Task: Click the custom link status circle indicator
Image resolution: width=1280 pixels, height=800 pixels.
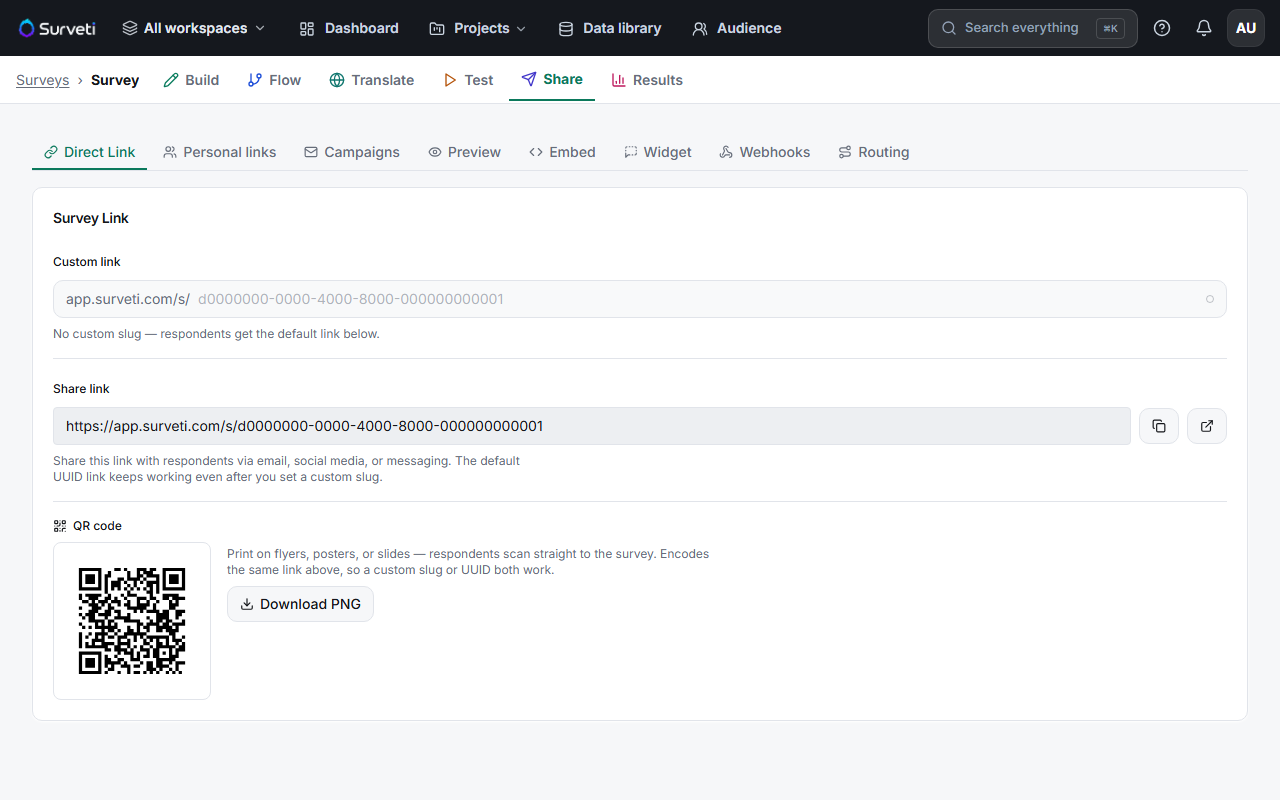Action: click(1210, 299)
